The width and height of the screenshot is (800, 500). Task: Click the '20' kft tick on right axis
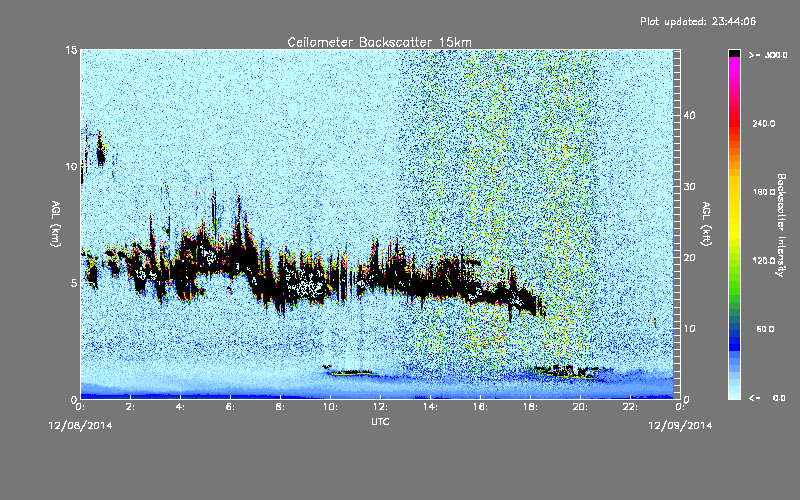(689, 257)
